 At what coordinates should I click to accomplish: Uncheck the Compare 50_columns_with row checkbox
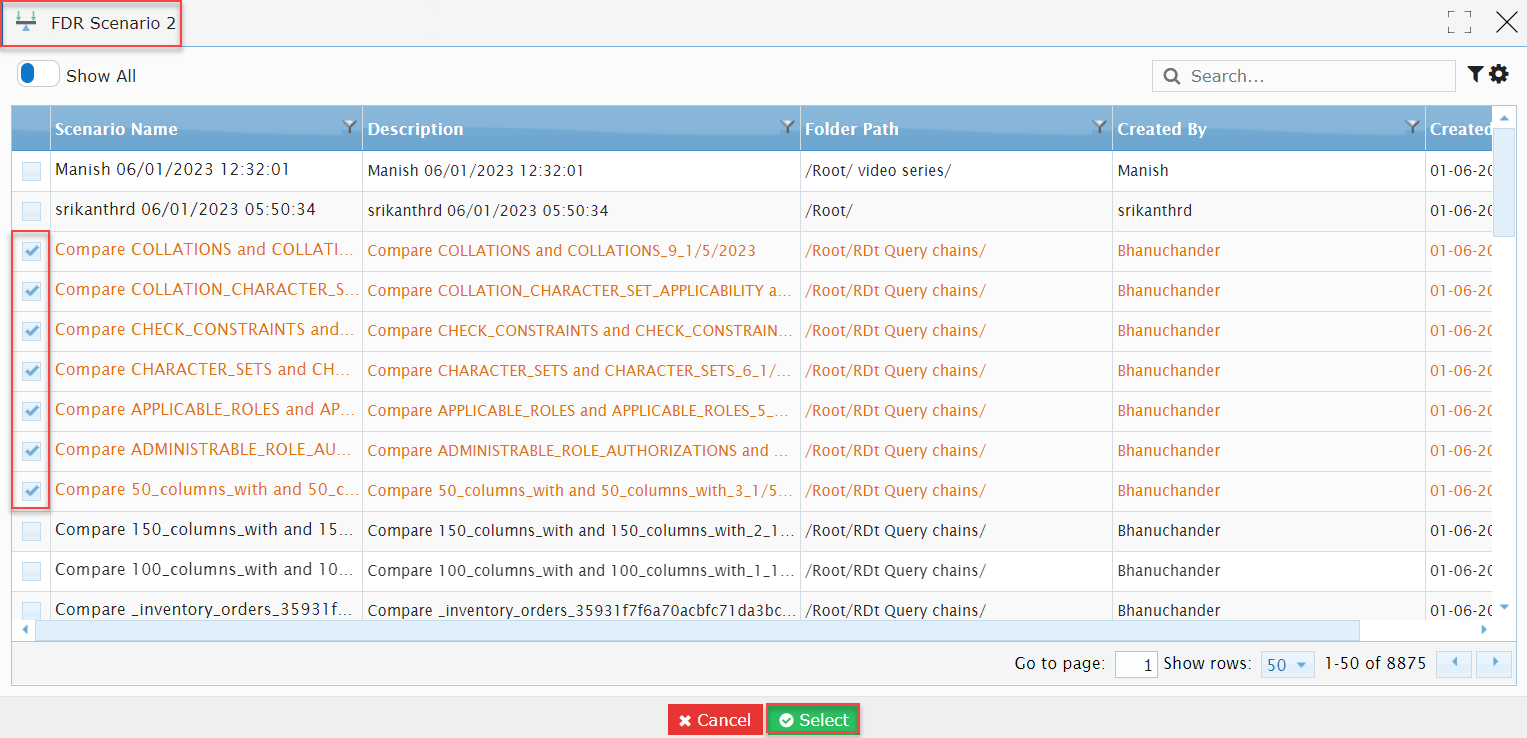[x=32, y=491]
